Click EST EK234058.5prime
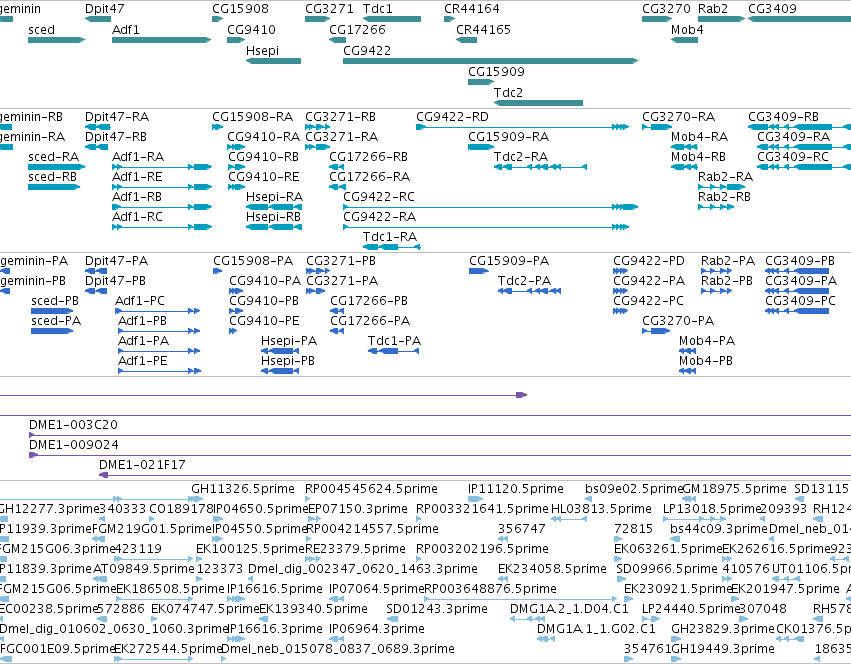This screenshot has width=851, height=664. pyautogui.click(x=552, y=568)
